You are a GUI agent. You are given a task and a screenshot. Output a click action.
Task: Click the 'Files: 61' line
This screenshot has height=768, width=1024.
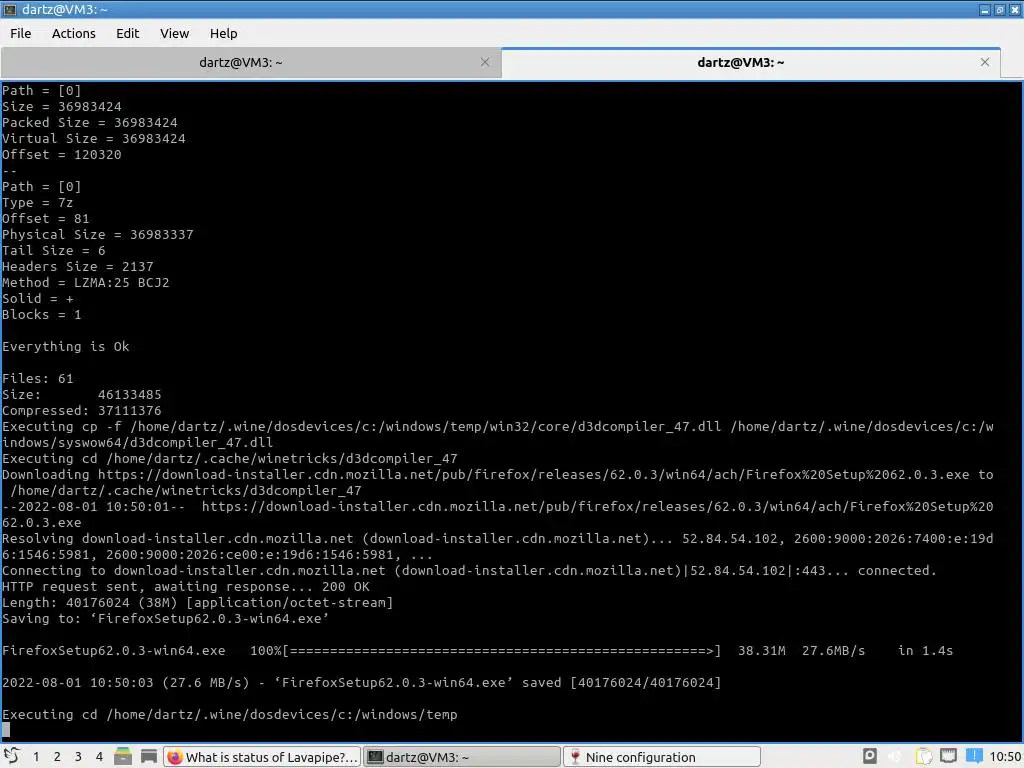[38, 379]
